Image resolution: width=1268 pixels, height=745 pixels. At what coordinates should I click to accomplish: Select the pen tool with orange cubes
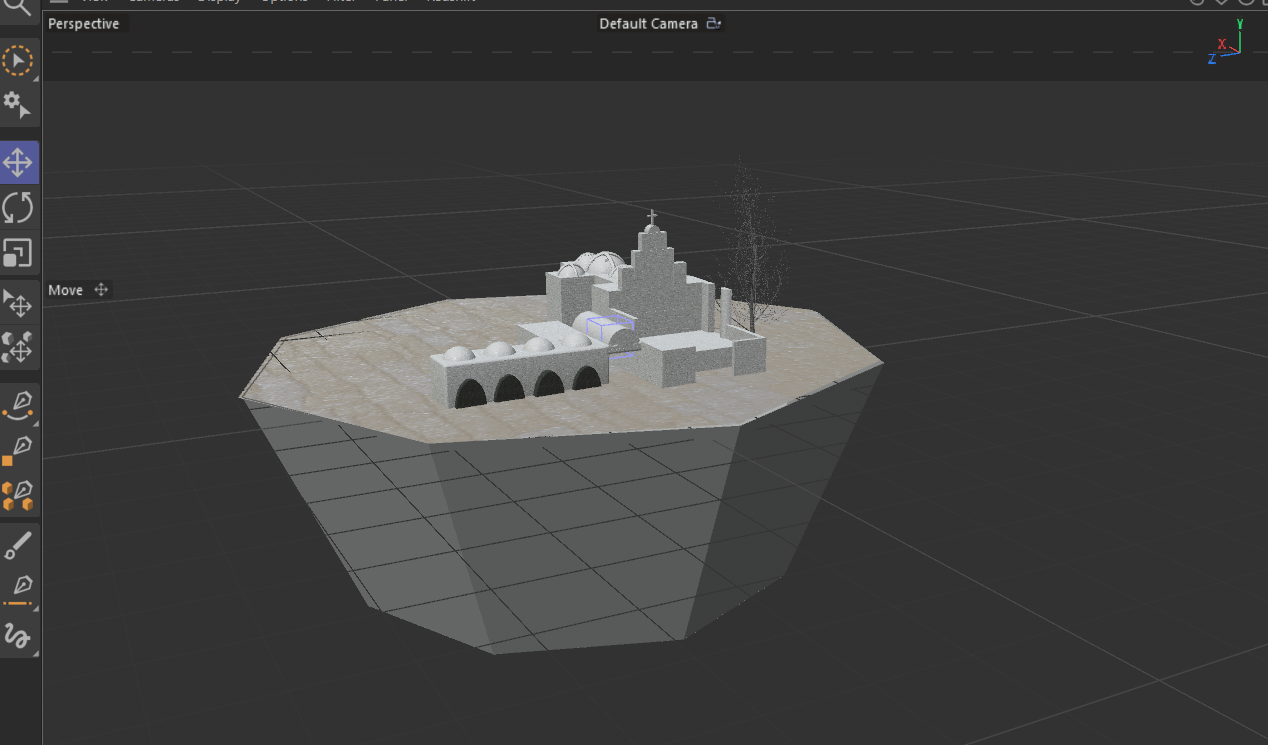pos(18,495)
